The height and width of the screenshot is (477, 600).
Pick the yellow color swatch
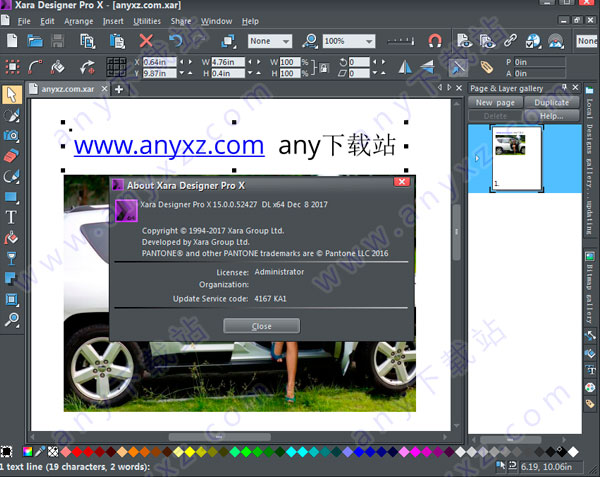(190, 452)
